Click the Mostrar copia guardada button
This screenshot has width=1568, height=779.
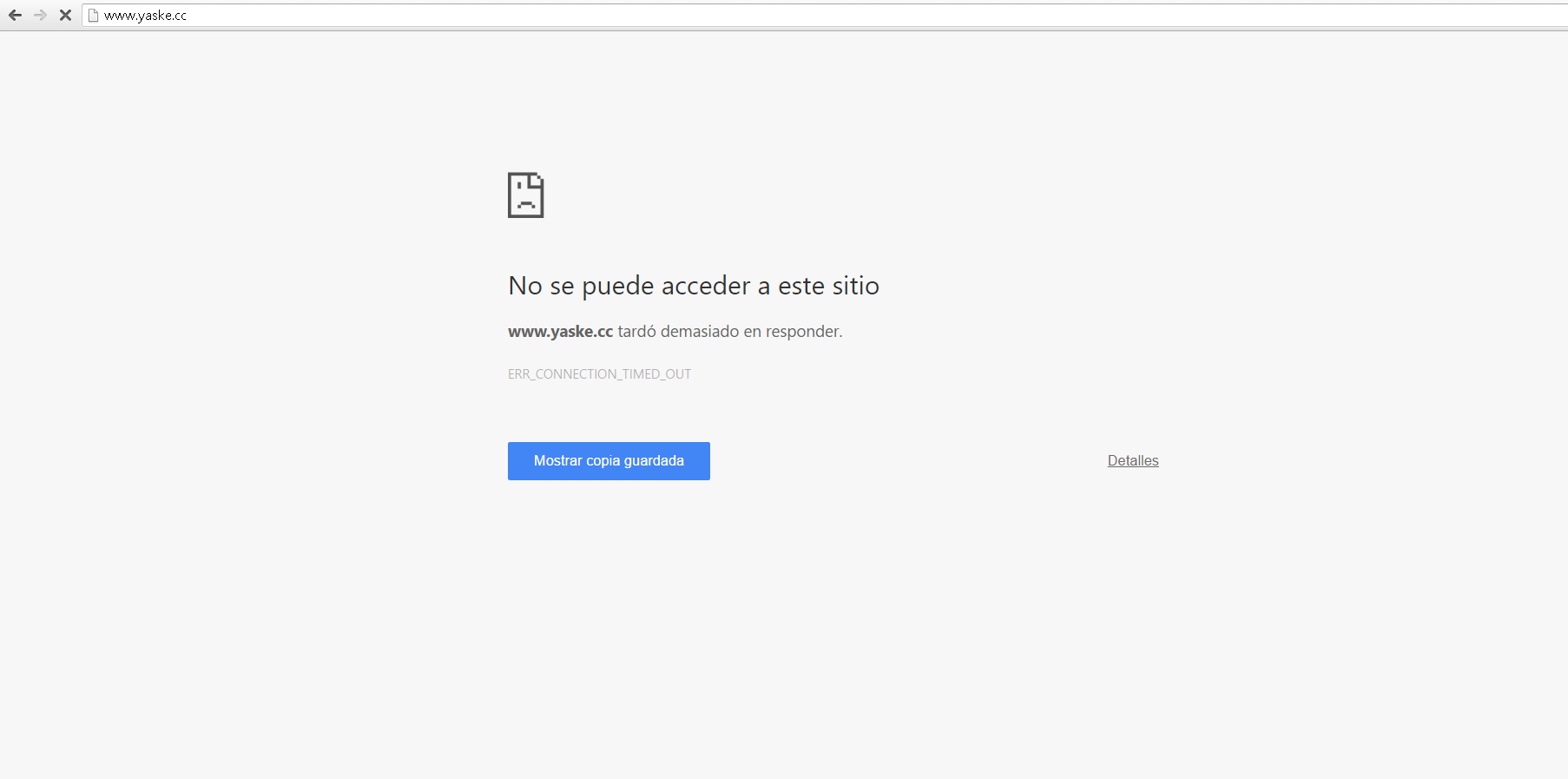point(609,461)
